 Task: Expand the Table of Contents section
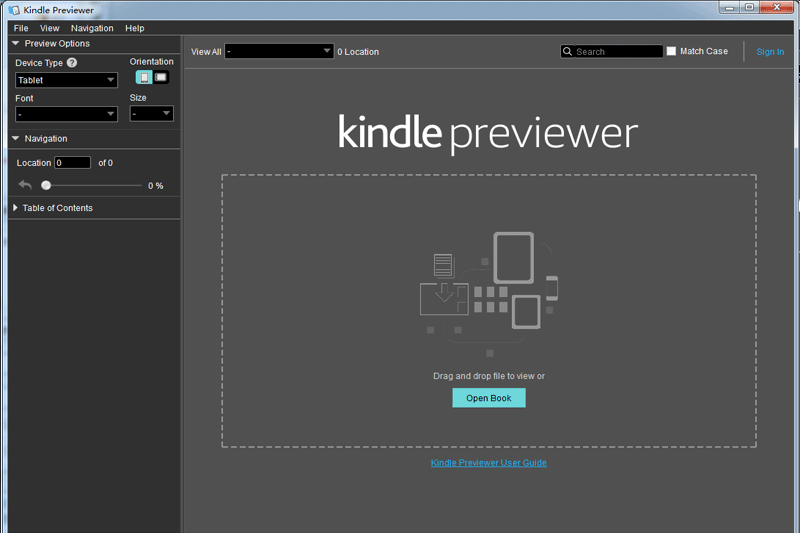pyautogui.click(x=15, y=208)
